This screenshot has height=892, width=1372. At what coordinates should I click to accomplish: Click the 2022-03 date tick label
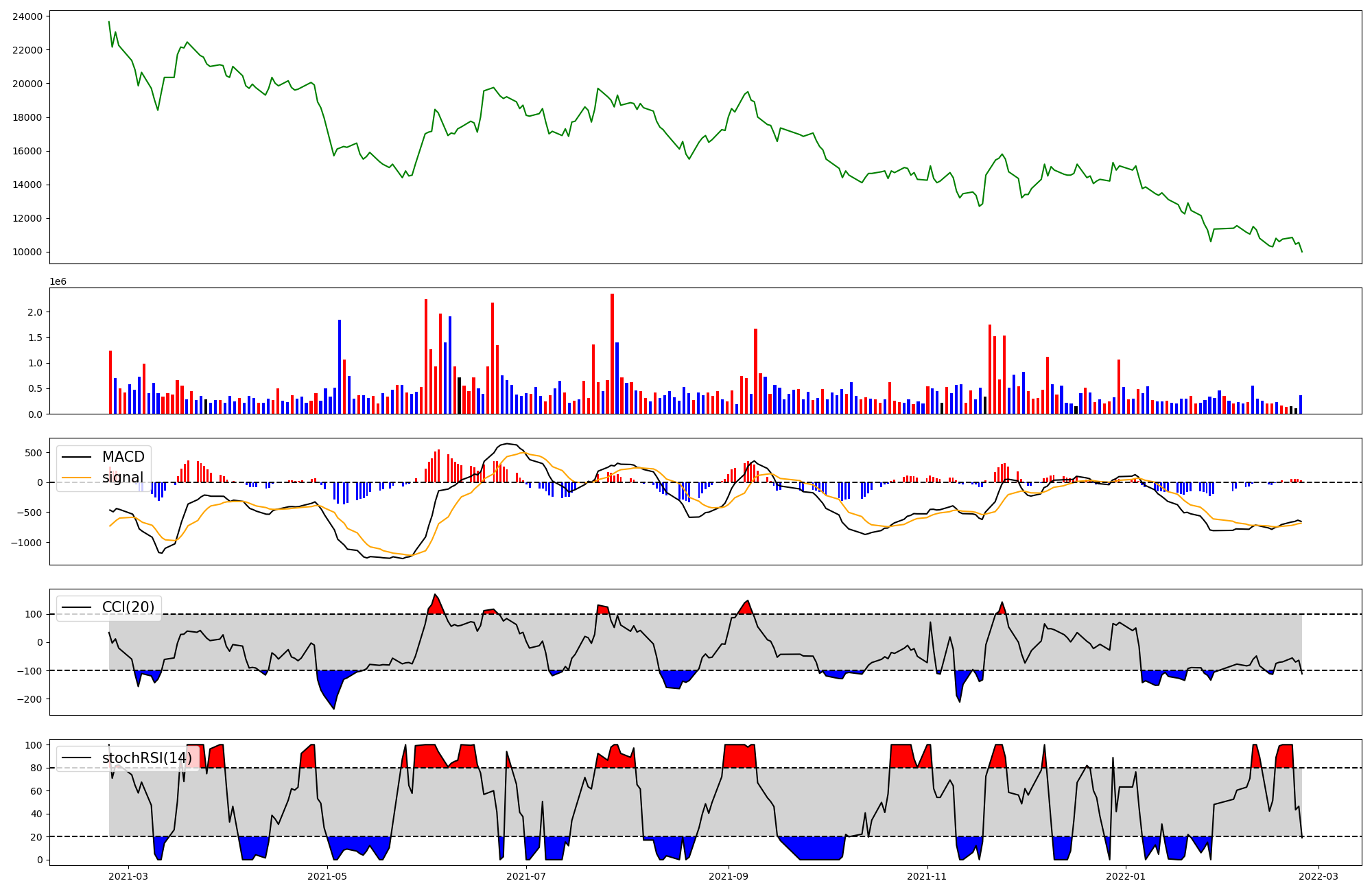pyautogui.click(x=1318, y=876)
